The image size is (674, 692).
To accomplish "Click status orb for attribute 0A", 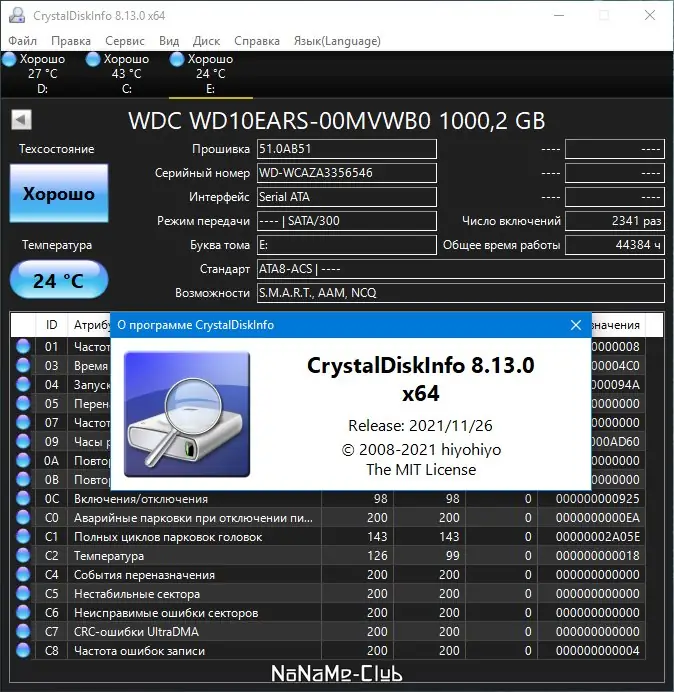I will point(23,460).
